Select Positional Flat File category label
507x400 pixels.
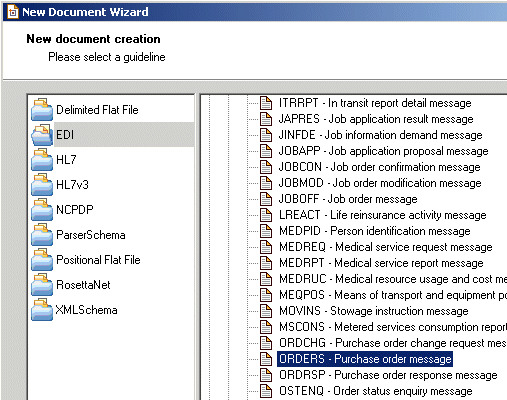coord(98,260)
